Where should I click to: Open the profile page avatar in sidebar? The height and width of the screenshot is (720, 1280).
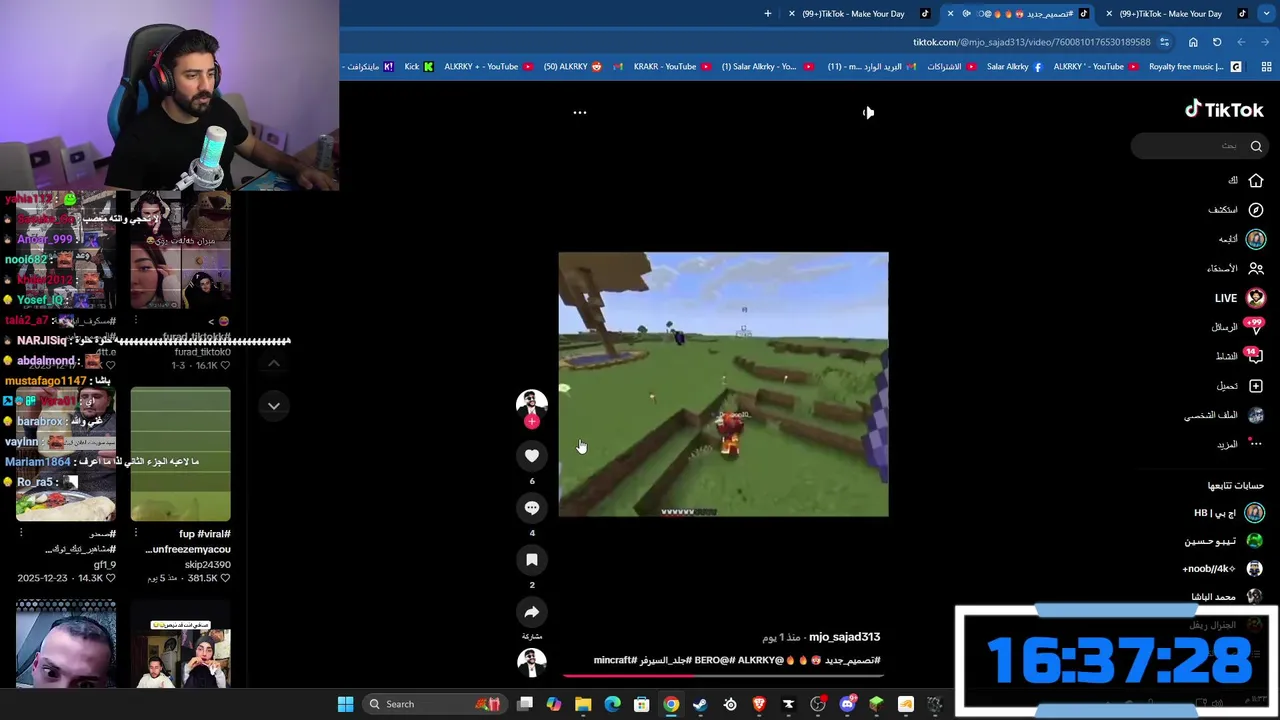[1256, 415]
